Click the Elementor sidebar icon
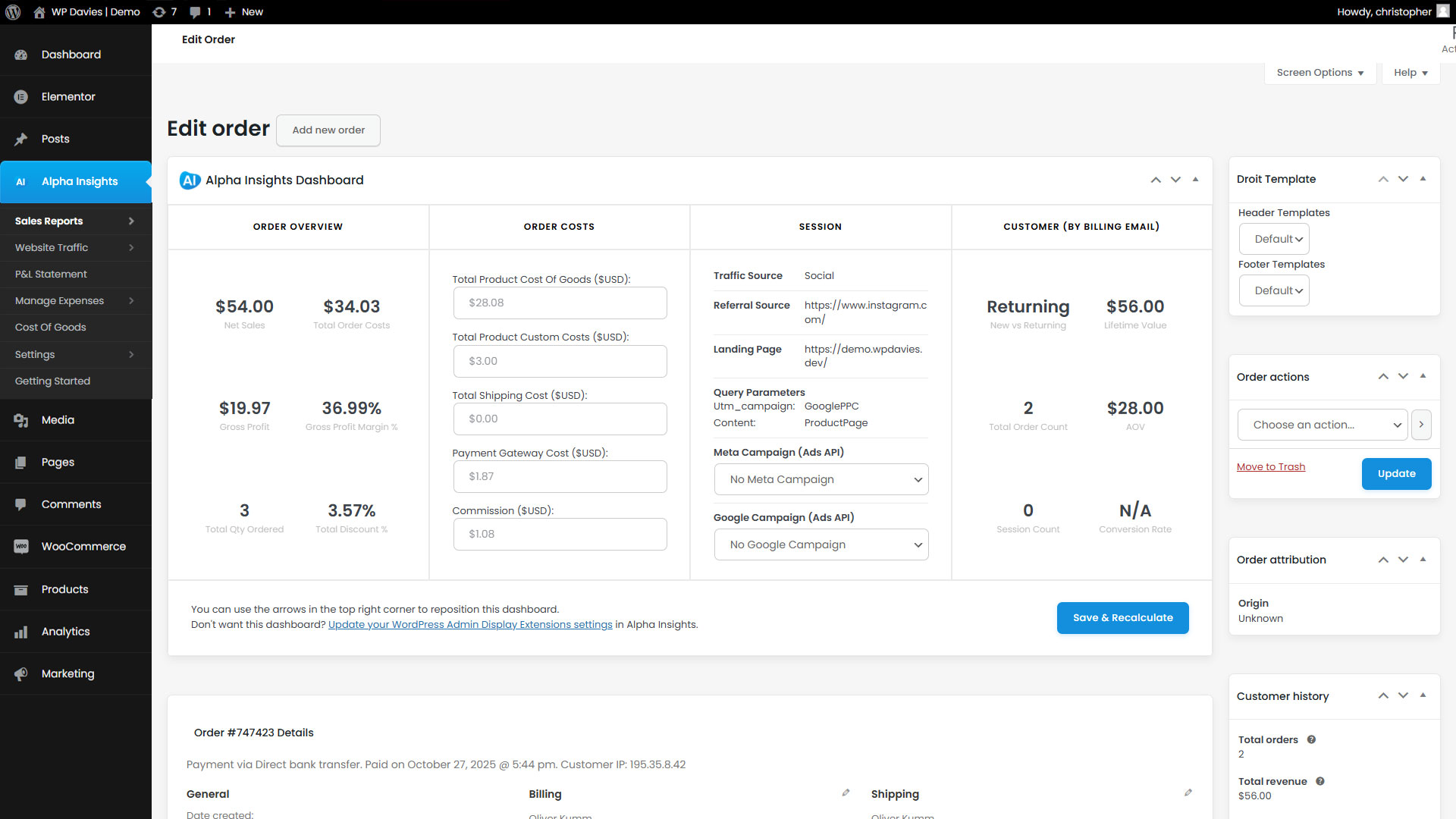The width and height of the screenshot is (1456, 819). pyautogui.click(x=21, y=97)
